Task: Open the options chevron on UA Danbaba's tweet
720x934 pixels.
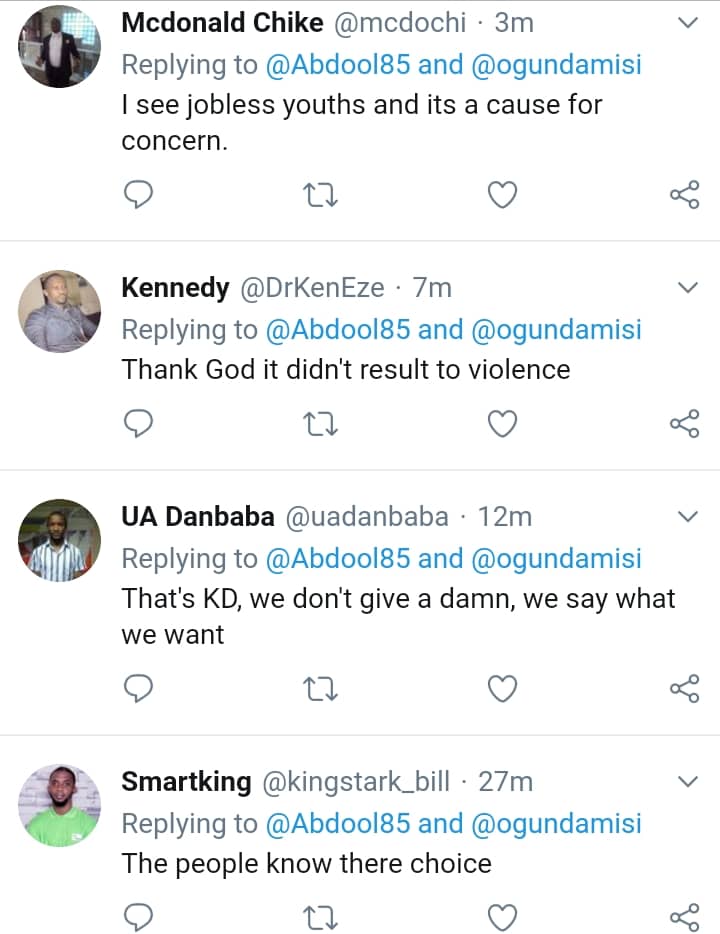Action: [687, 517]
